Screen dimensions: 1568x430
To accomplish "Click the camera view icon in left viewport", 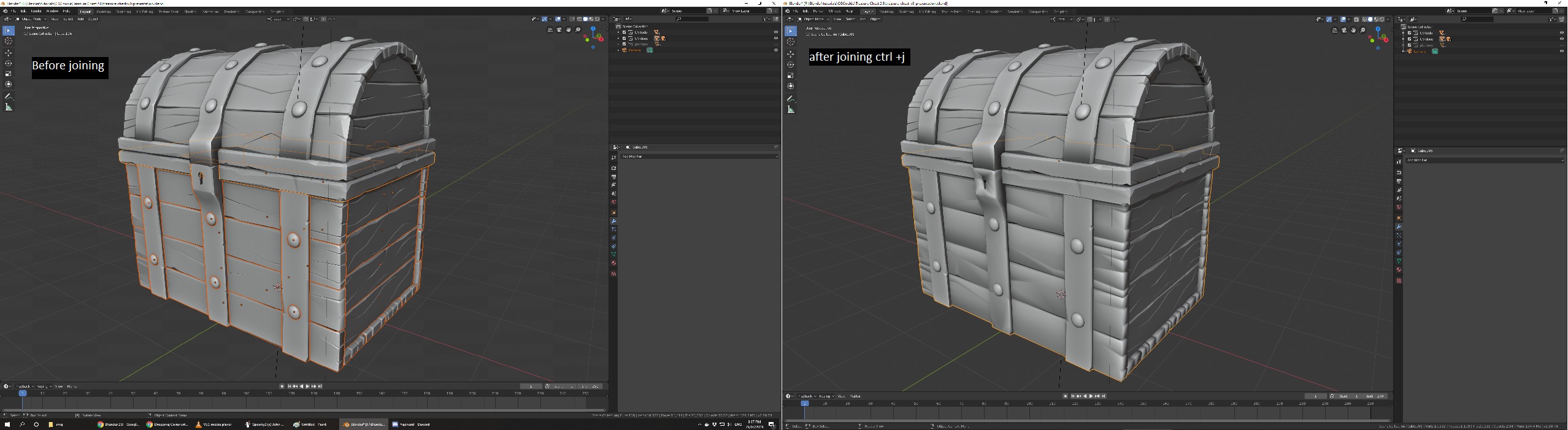I will coord(559,29).
